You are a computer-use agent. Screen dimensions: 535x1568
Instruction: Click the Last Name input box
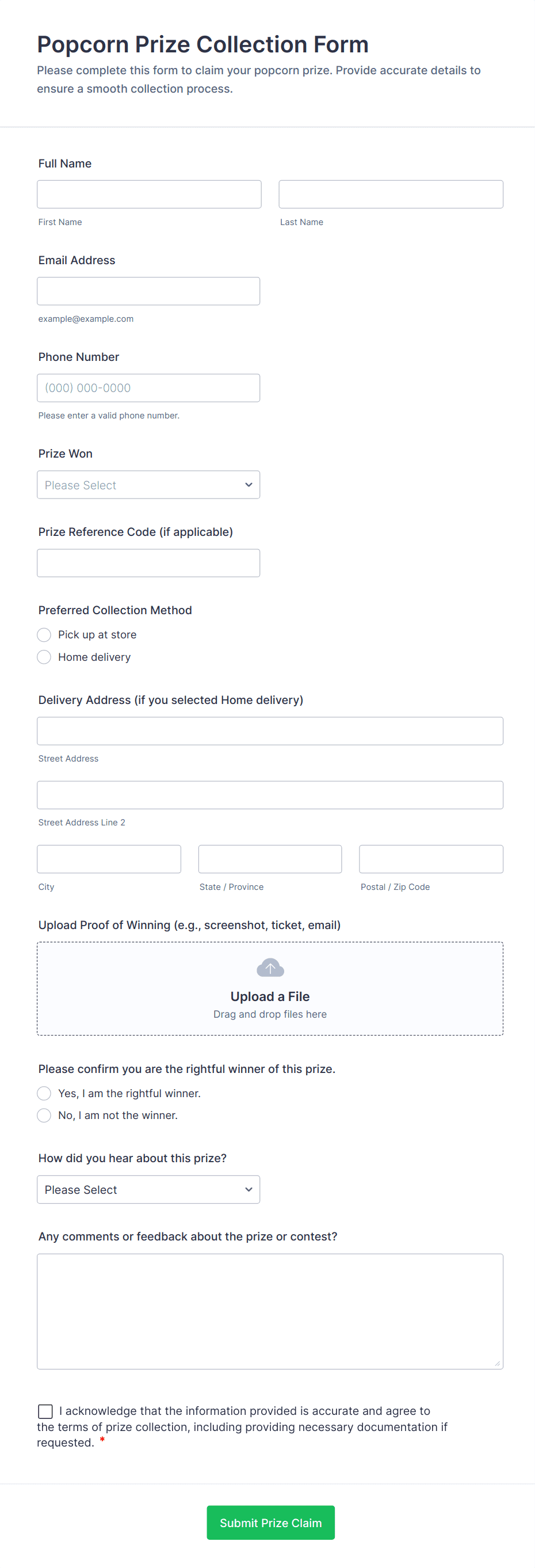pos(391,194)
